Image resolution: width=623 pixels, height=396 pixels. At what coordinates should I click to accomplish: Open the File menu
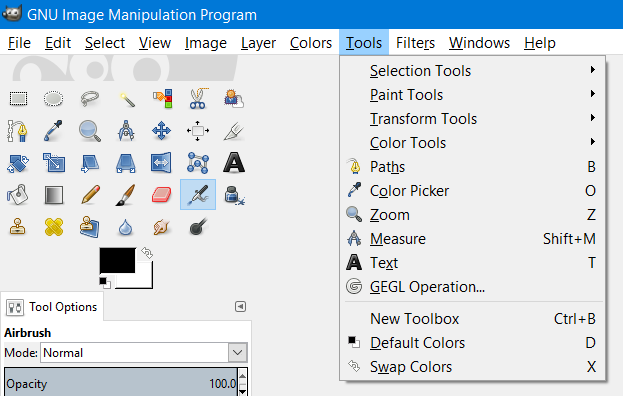(19, 42)
